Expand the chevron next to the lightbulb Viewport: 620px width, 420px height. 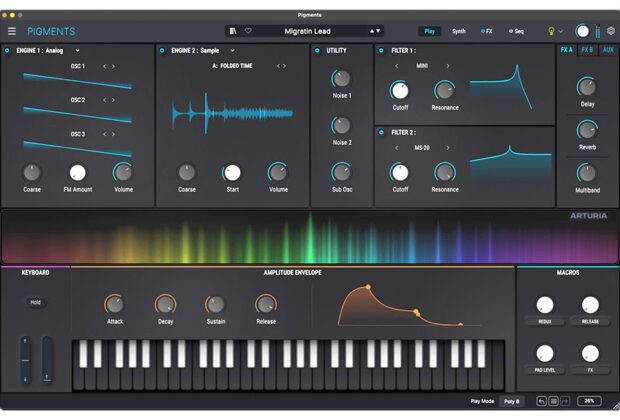[560, 31]
